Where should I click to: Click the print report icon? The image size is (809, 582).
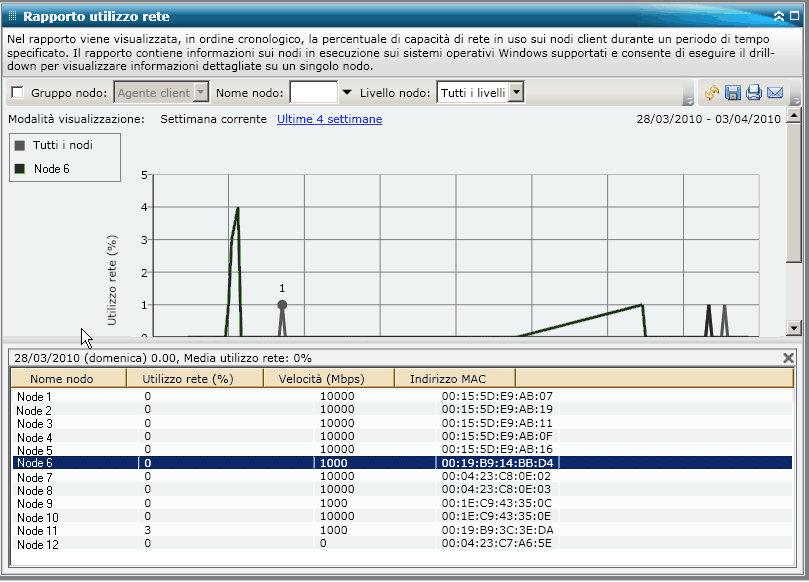[x=754, y=93]
